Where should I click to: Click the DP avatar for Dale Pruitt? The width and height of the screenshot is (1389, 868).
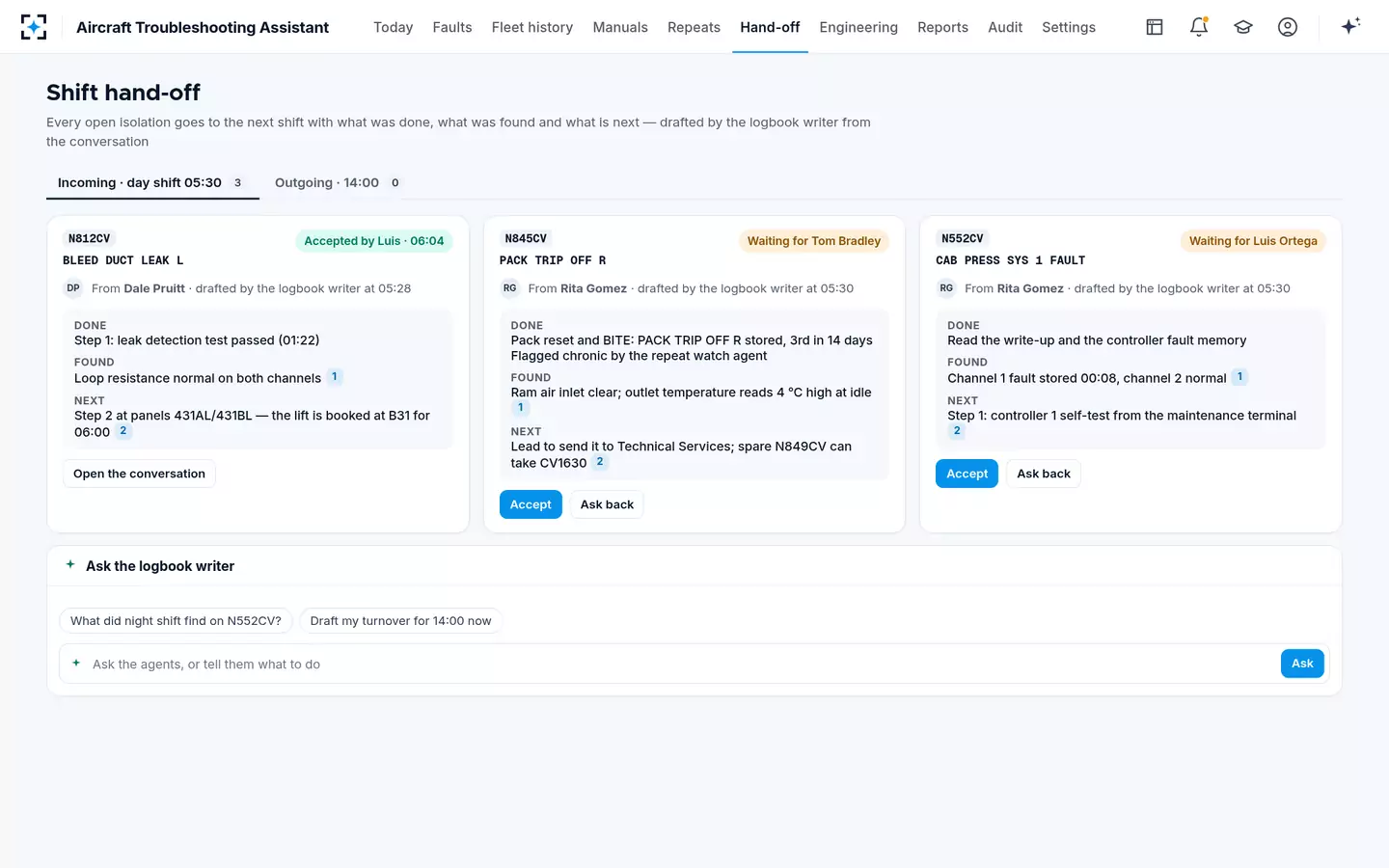click(x=73, y=288)
